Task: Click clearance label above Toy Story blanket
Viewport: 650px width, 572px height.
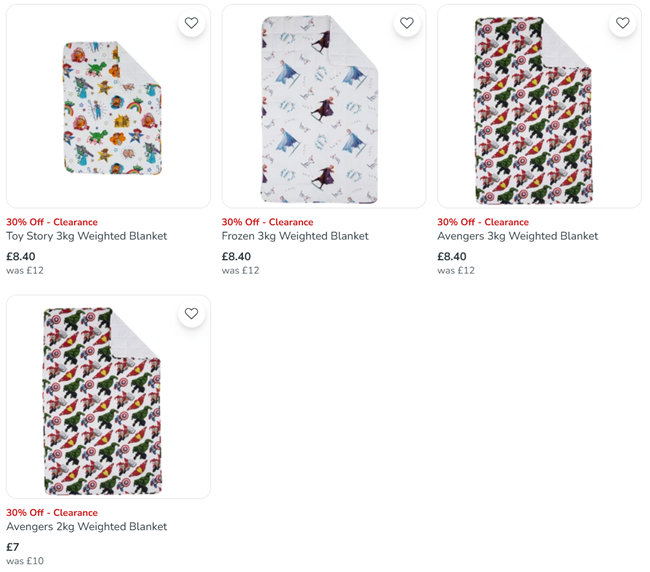Action: pos(52,222)
